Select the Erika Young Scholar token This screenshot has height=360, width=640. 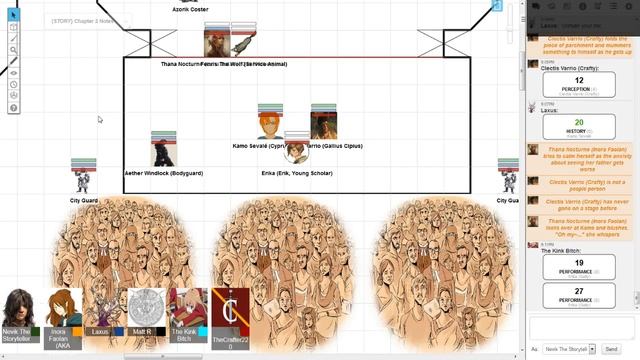pyautogui.click(x=297, y=152)
